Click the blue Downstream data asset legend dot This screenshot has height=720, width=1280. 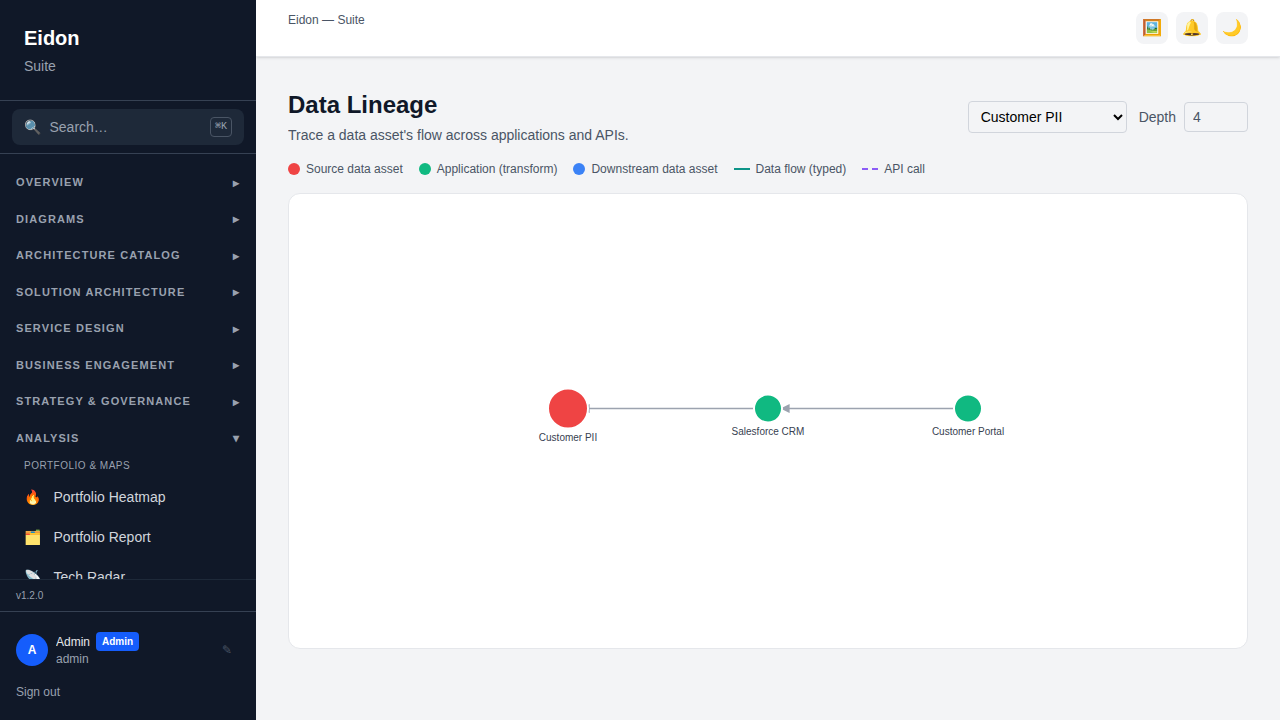[x=579, y=169]
